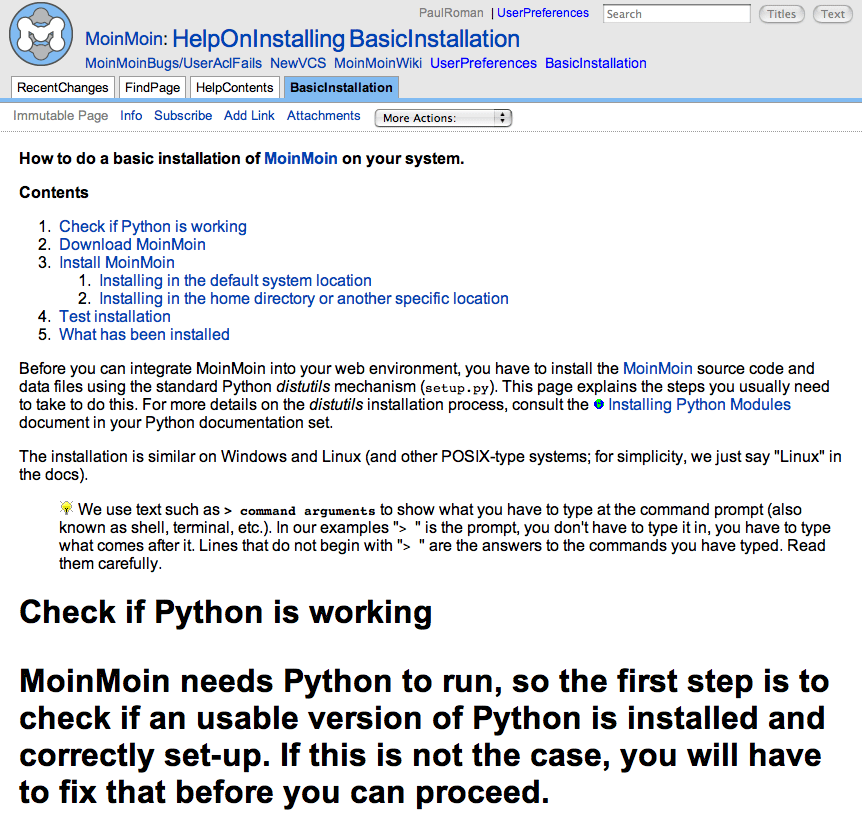Follow the MoinMoin link in the bold intro line
Screen dimensions: 862x829
coord(301,158)
